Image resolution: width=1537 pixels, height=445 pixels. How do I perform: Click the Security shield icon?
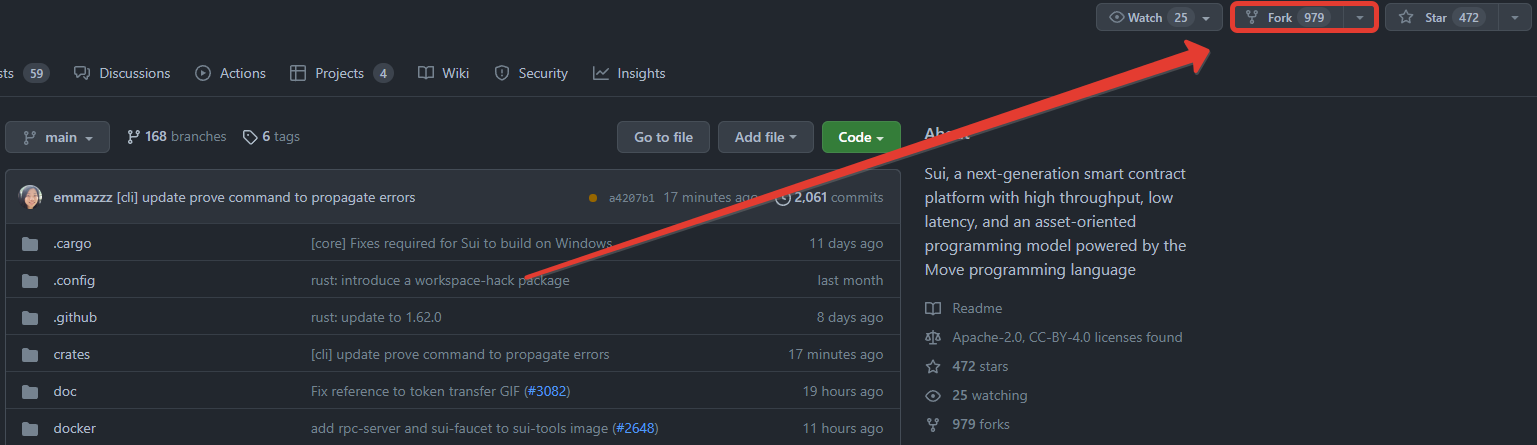tap(502, 73)
